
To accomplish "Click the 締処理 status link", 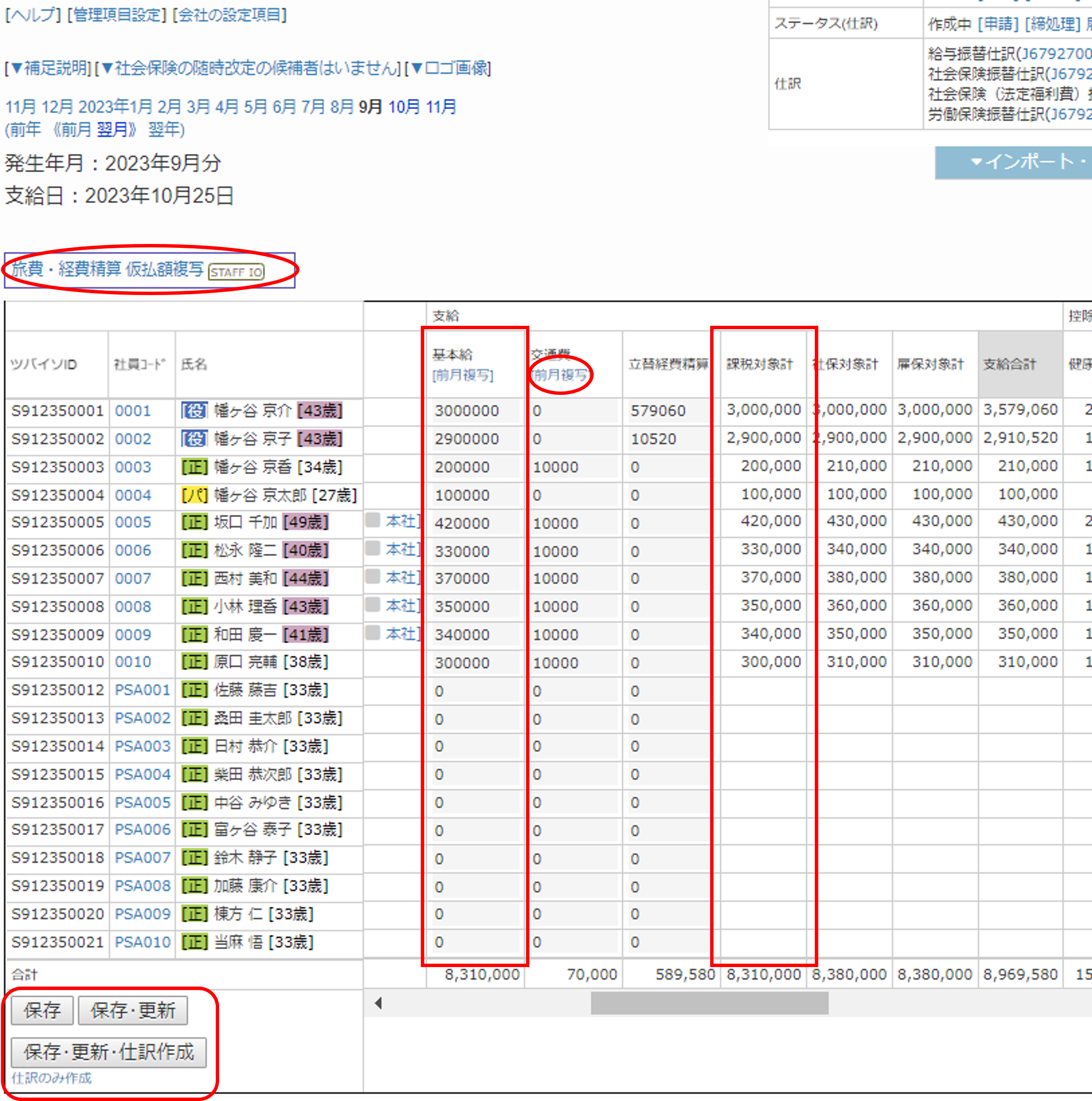I will (1052, 24).
